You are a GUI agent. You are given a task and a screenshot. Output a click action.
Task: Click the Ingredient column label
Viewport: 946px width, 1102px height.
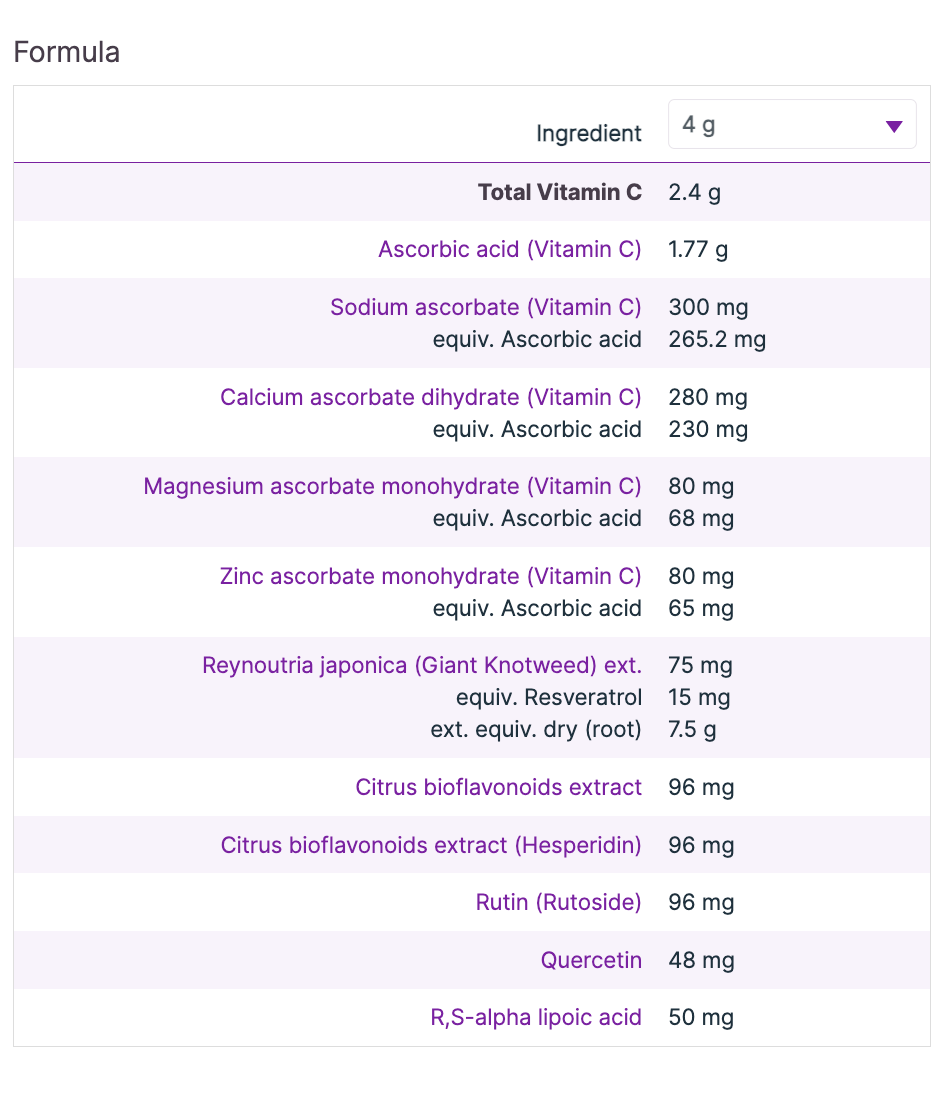pyautogui.click(x=589, y=133)
